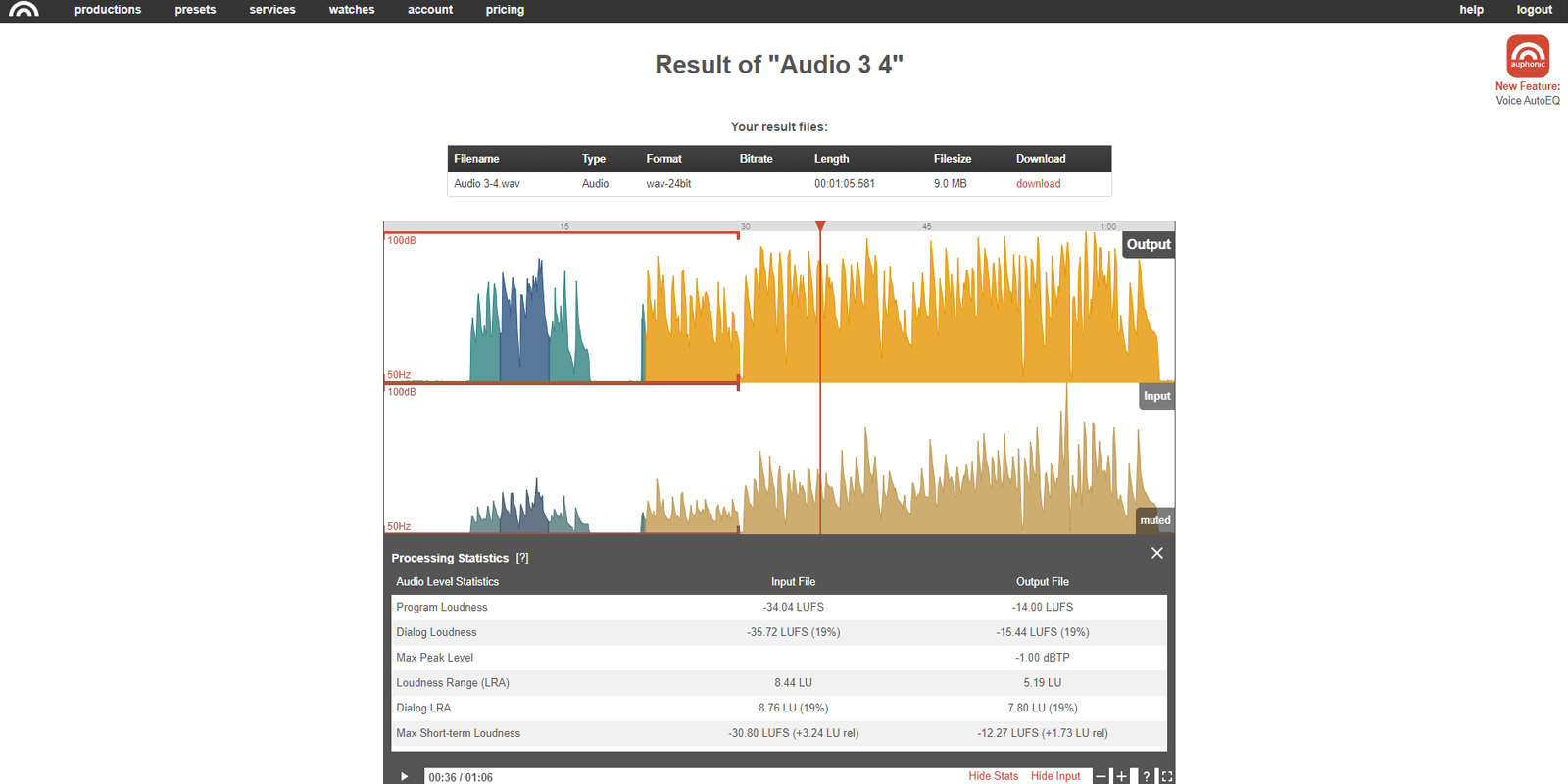Click the Auphonic logo in top-left corner
The width and height of the screenshot is (1568, 784).
point(24,10)
